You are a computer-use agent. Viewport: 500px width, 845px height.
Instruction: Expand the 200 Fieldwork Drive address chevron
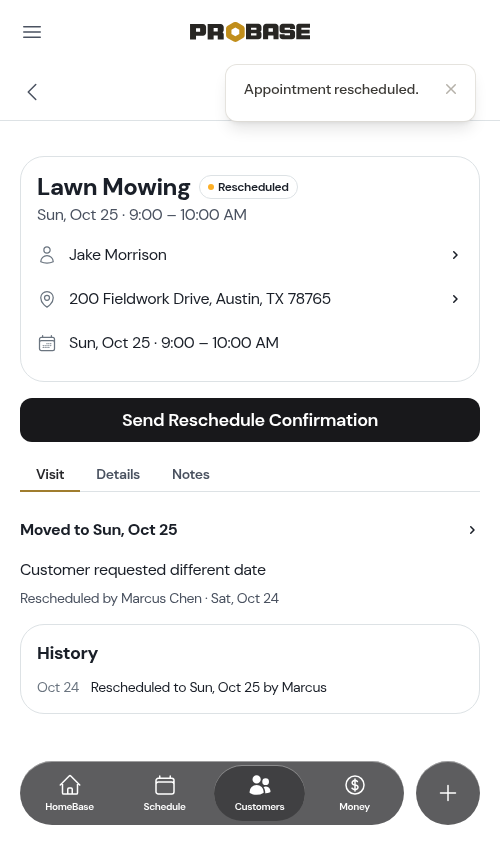[x=455, y=299]
